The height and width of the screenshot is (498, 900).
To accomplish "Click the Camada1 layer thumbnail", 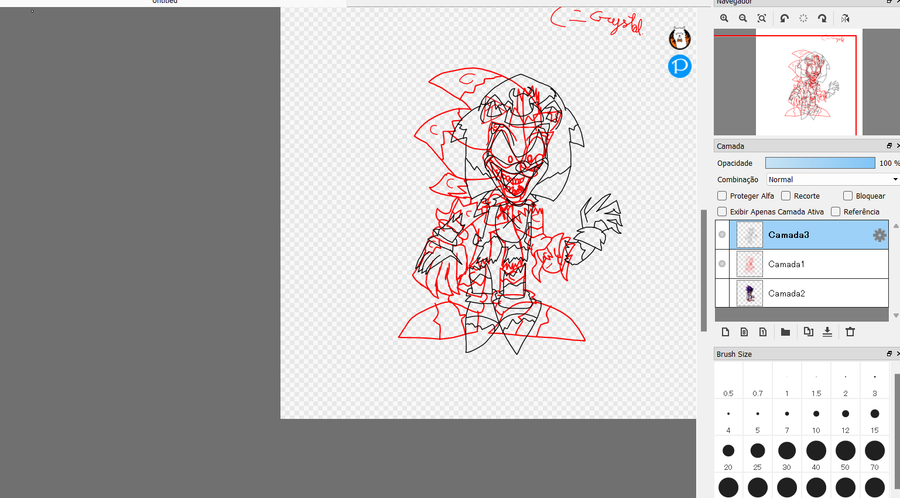I will (x=750, y=264).
